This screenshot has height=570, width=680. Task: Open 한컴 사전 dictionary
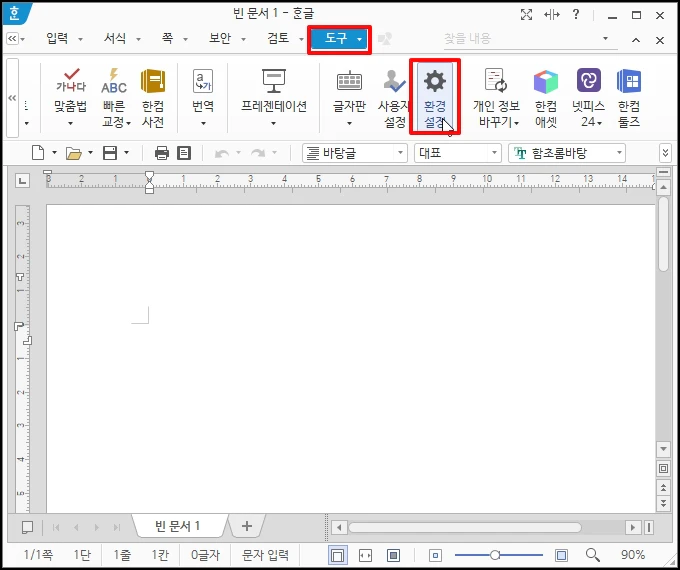(x=153, y=97)
